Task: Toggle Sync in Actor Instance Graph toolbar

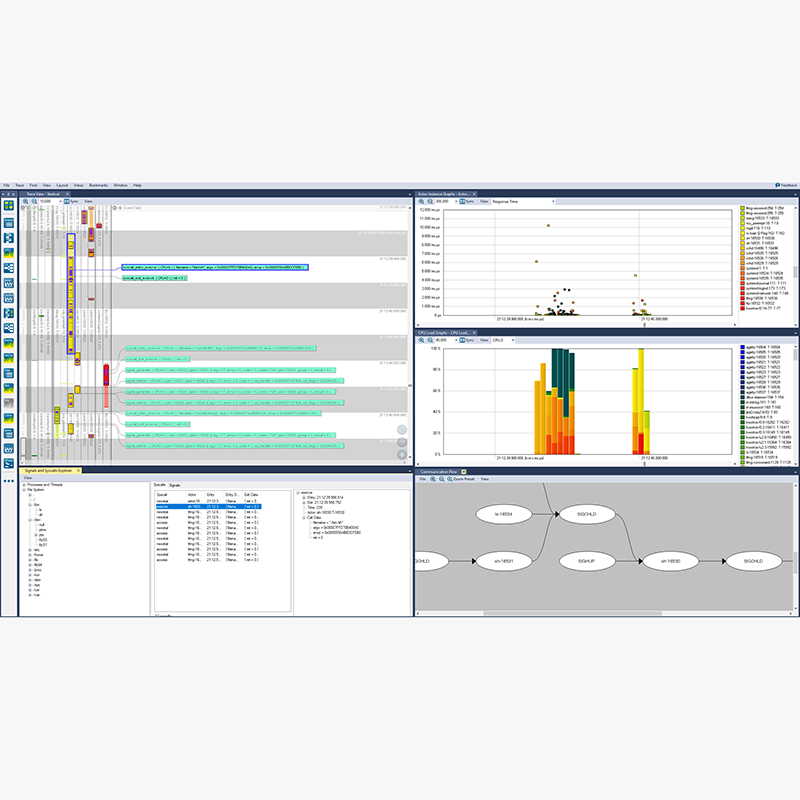Action: pos(467,202)
